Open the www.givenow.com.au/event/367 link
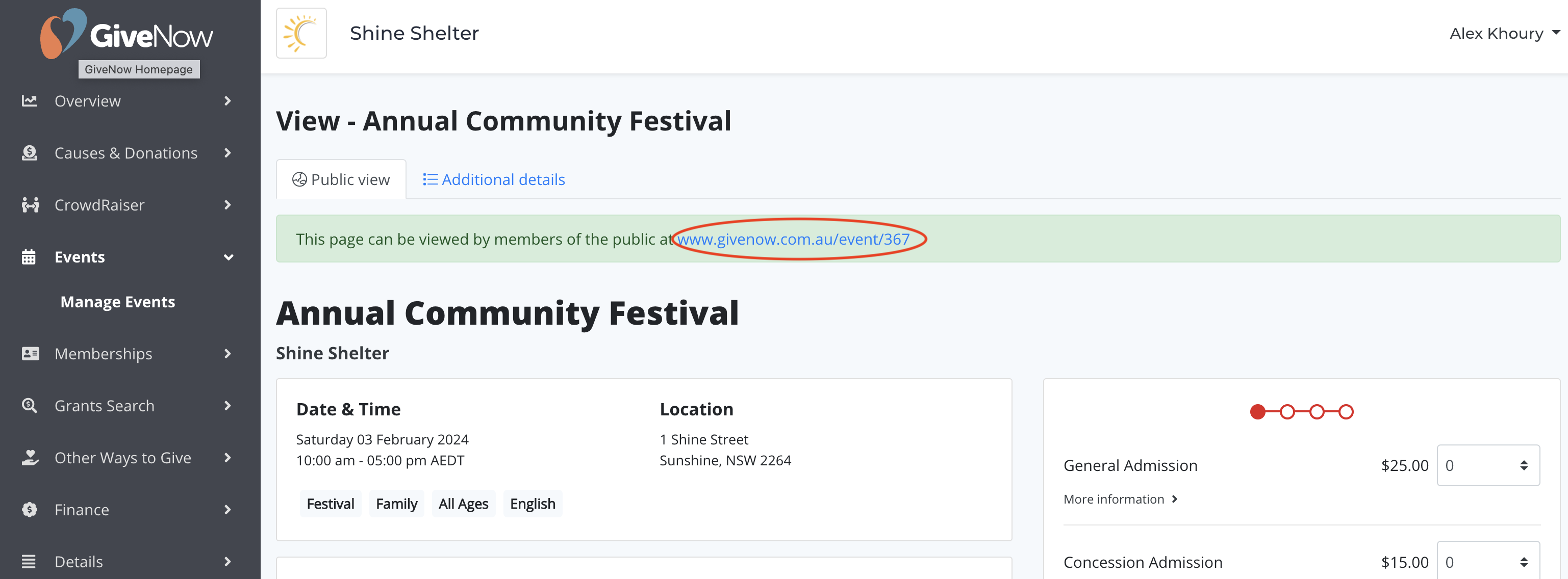This screenshot has width=1568, height=579. pyautogui.click(x=793, y=239)
